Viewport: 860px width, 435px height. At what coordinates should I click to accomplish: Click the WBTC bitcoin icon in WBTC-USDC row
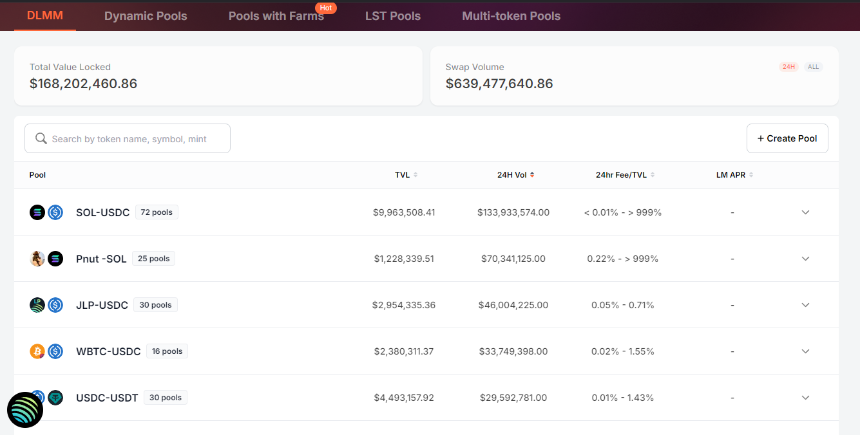37,351
